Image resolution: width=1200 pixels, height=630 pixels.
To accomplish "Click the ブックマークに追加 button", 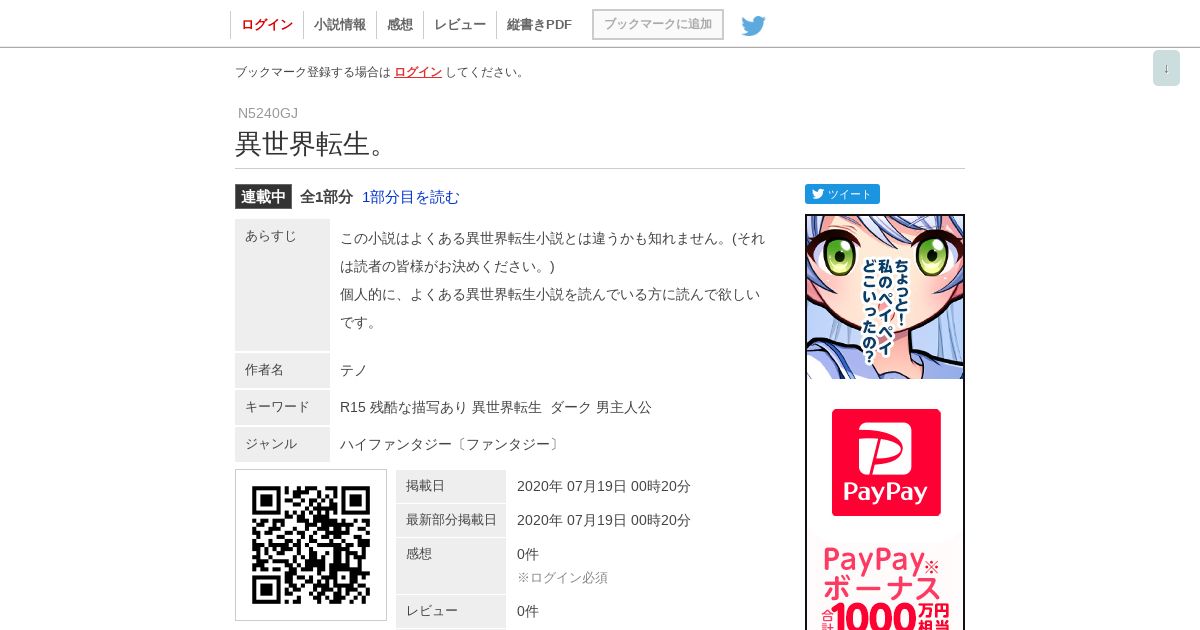I will click(658, 24).
